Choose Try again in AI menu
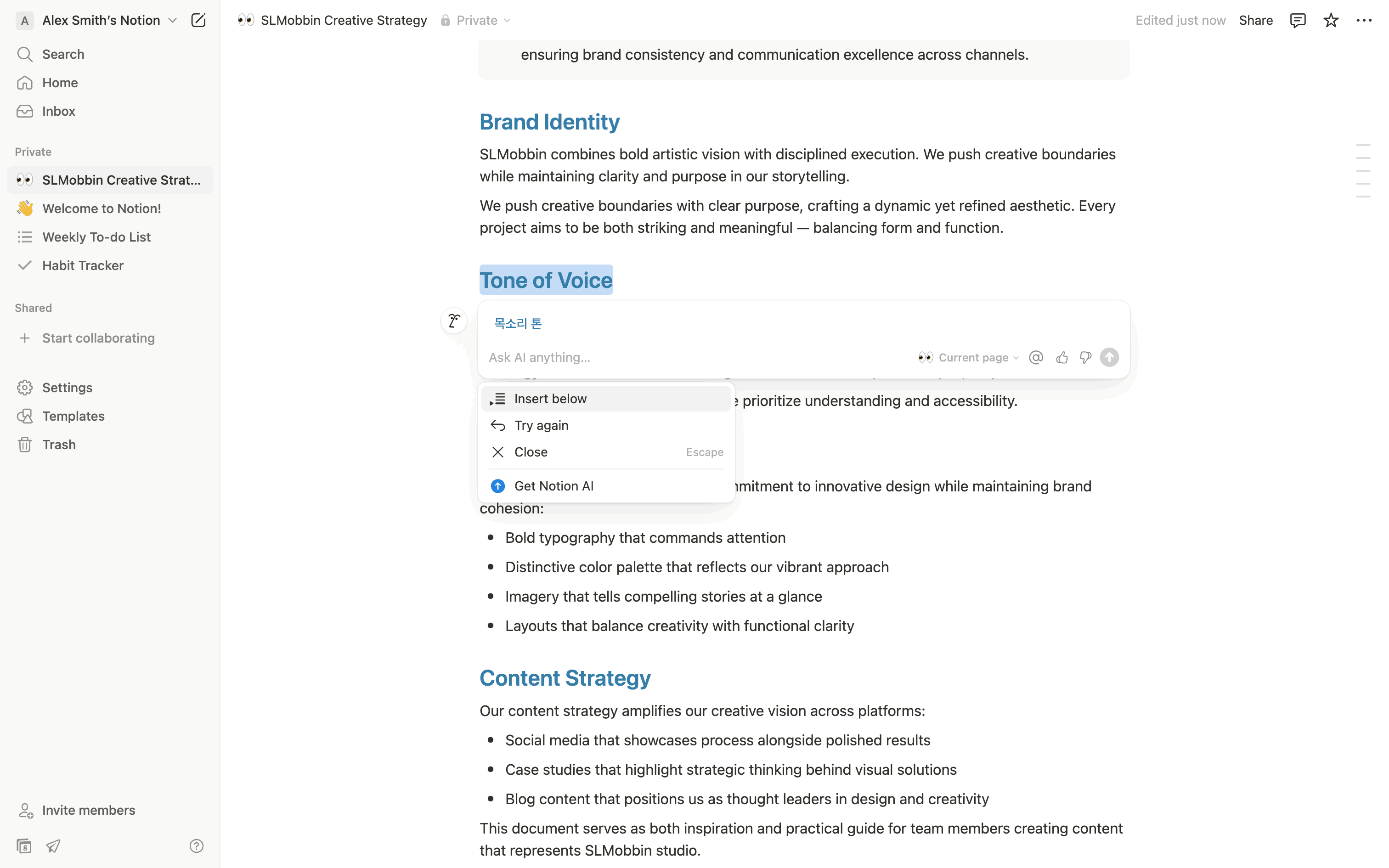This screenshot has height=868, width=1389. 541,425
